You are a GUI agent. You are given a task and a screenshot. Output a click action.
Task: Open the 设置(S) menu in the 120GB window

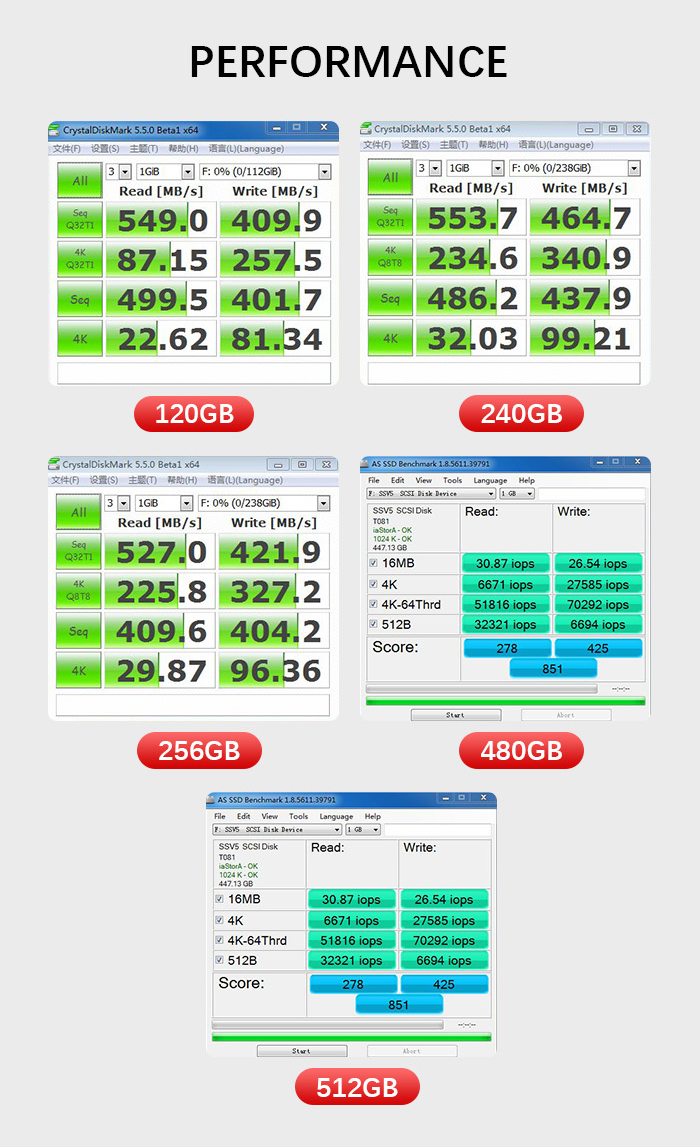(x=105, y=149)
